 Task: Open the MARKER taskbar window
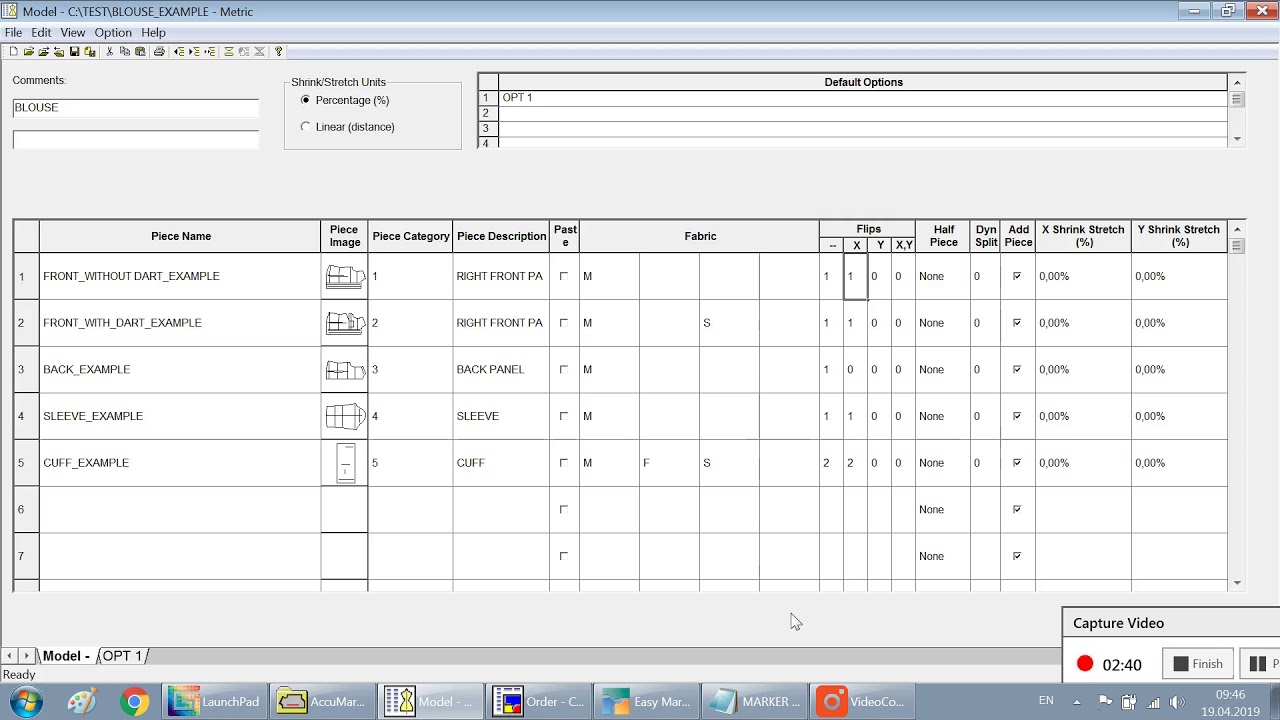(755, 701)
